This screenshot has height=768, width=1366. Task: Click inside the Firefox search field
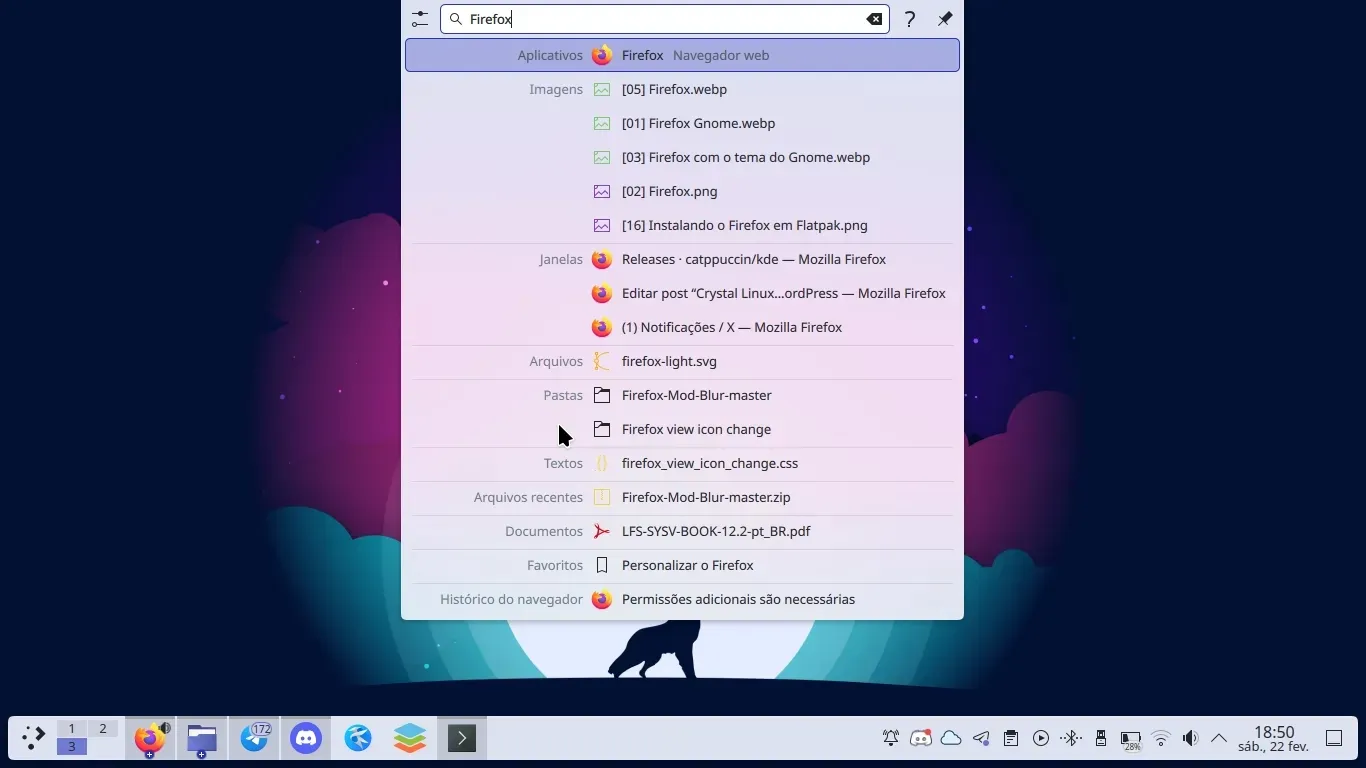click(660, 19)
